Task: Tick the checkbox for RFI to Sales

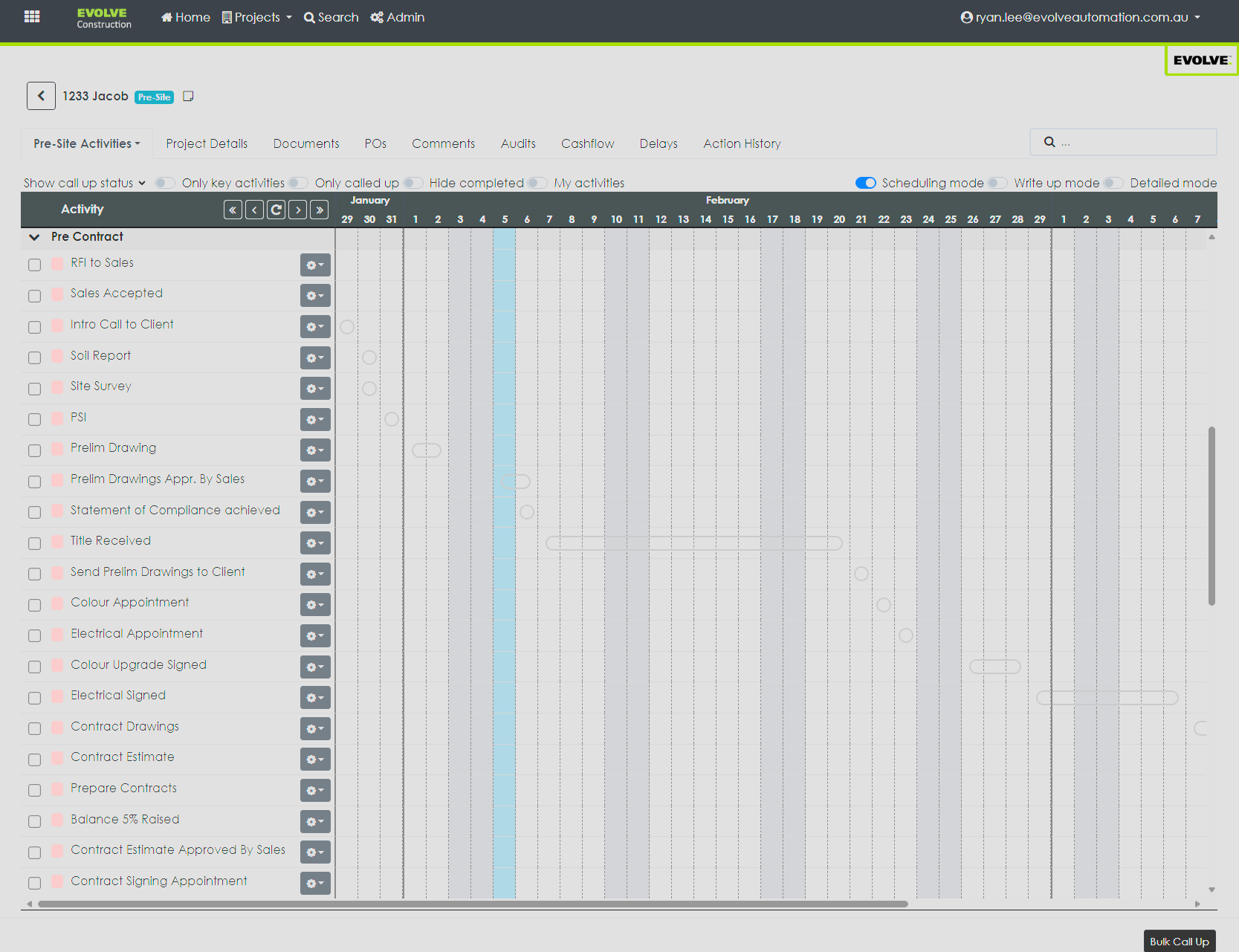Action: (34, 265)
